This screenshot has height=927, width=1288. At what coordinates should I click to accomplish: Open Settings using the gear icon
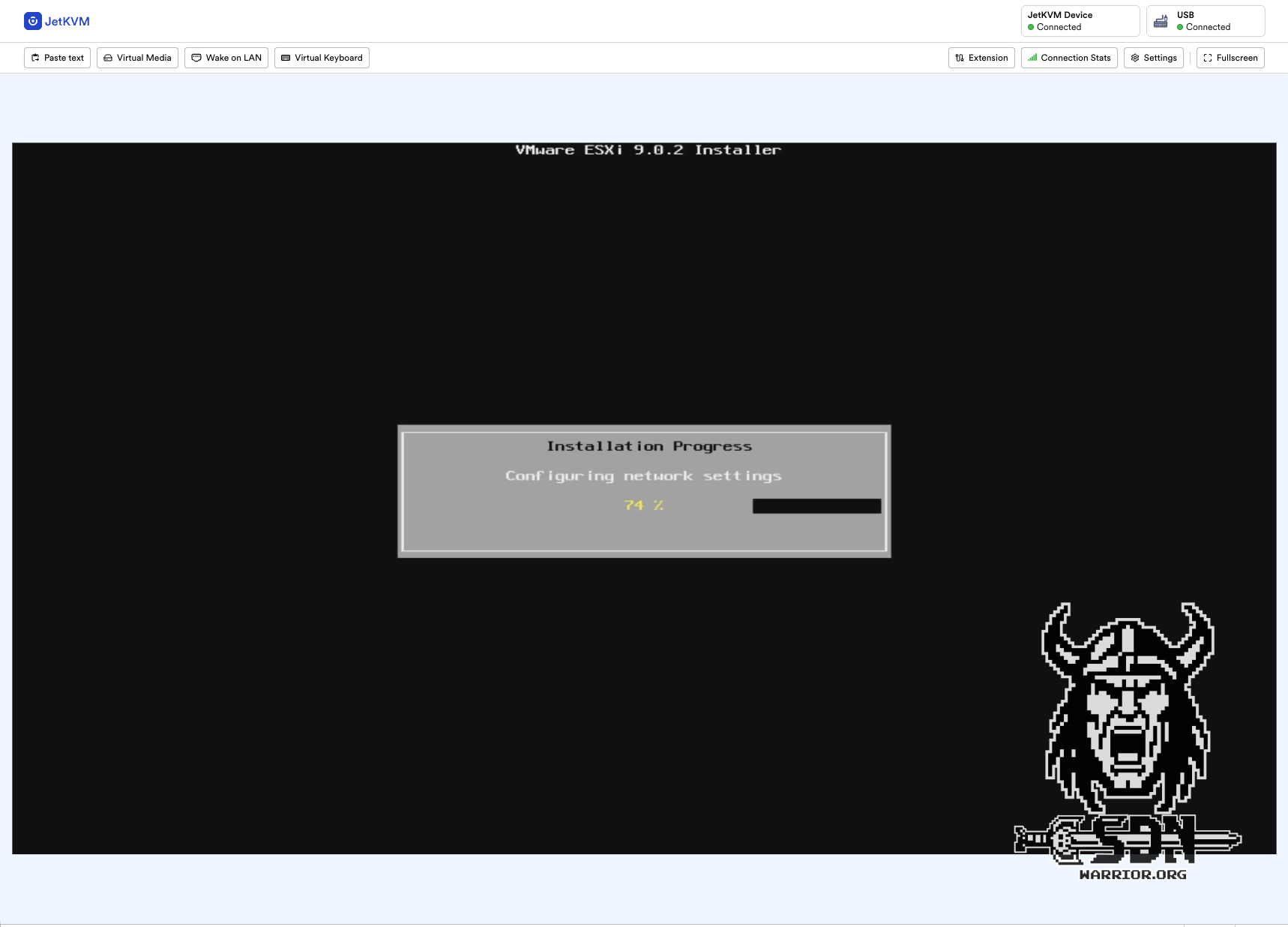tap(1135, 58)
